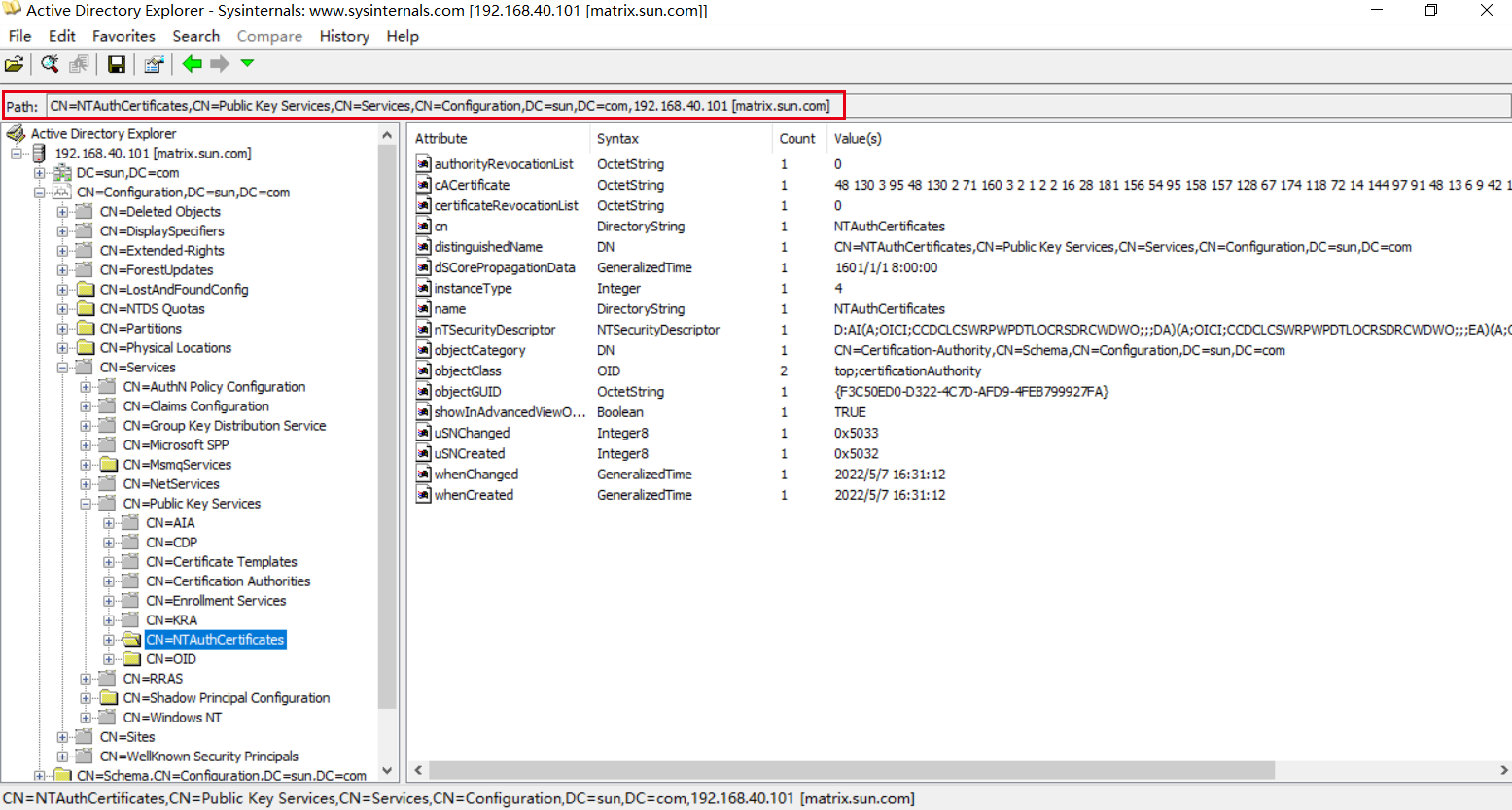1512x810 pixels.
Task: Click the green Back arrow
Action: [192, 64]
